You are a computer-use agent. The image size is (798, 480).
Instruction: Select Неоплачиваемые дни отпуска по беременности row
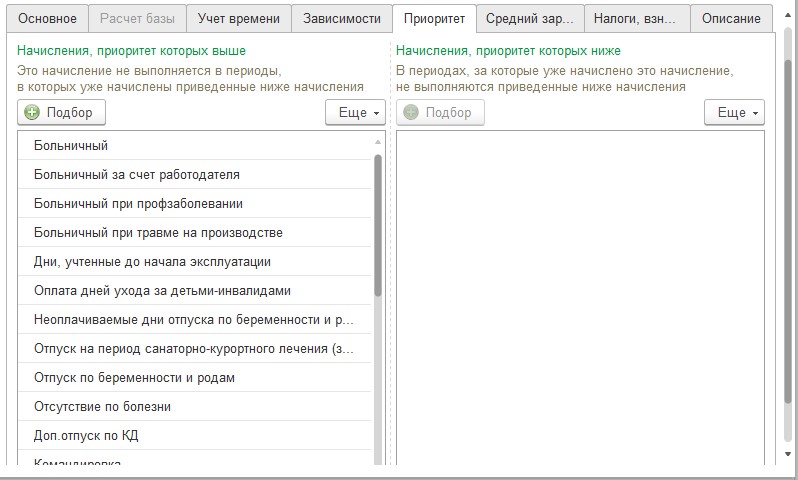[195, 320]
